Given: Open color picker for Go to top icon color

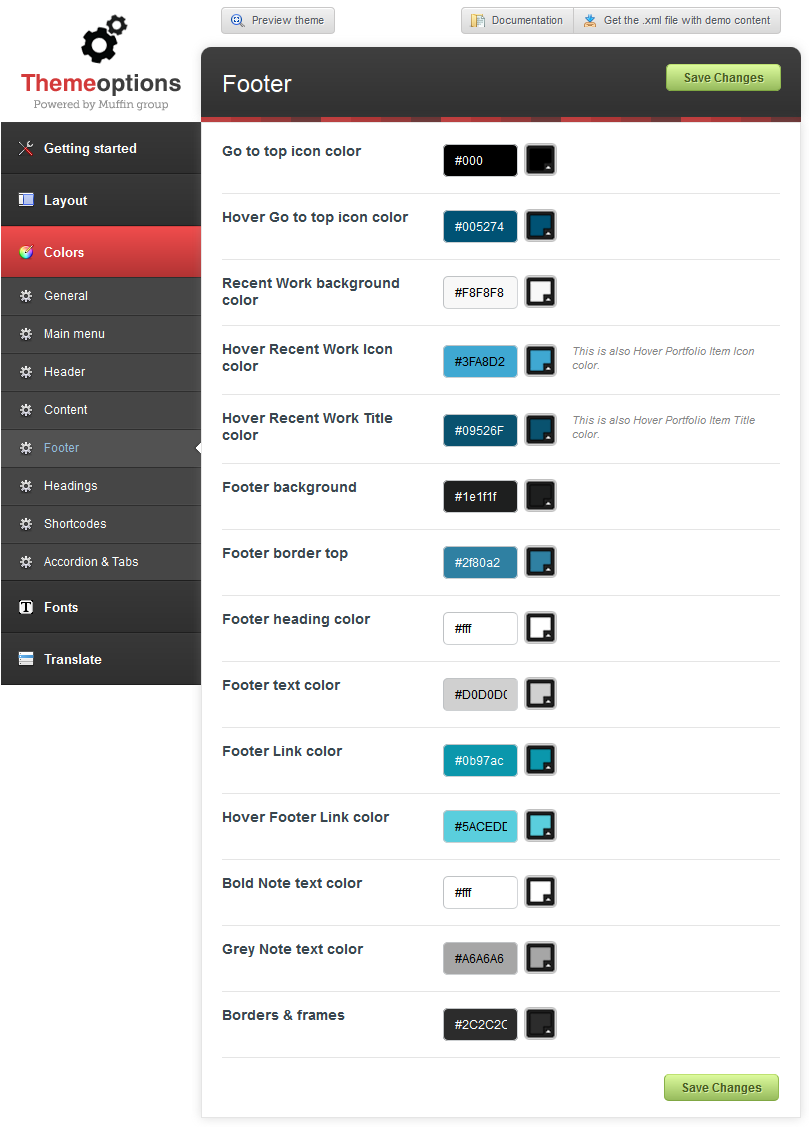Looking at the screenshot, I should pos(540,160).
